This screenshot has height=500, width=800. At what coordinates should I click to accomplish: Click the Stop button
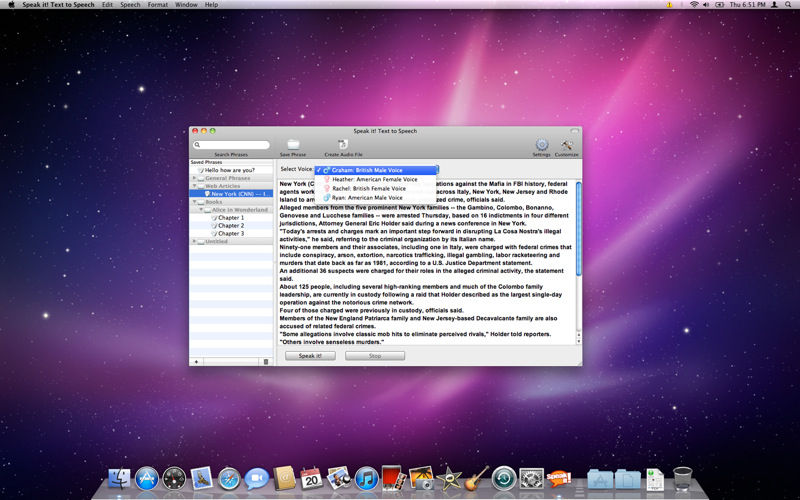[375, 356]
